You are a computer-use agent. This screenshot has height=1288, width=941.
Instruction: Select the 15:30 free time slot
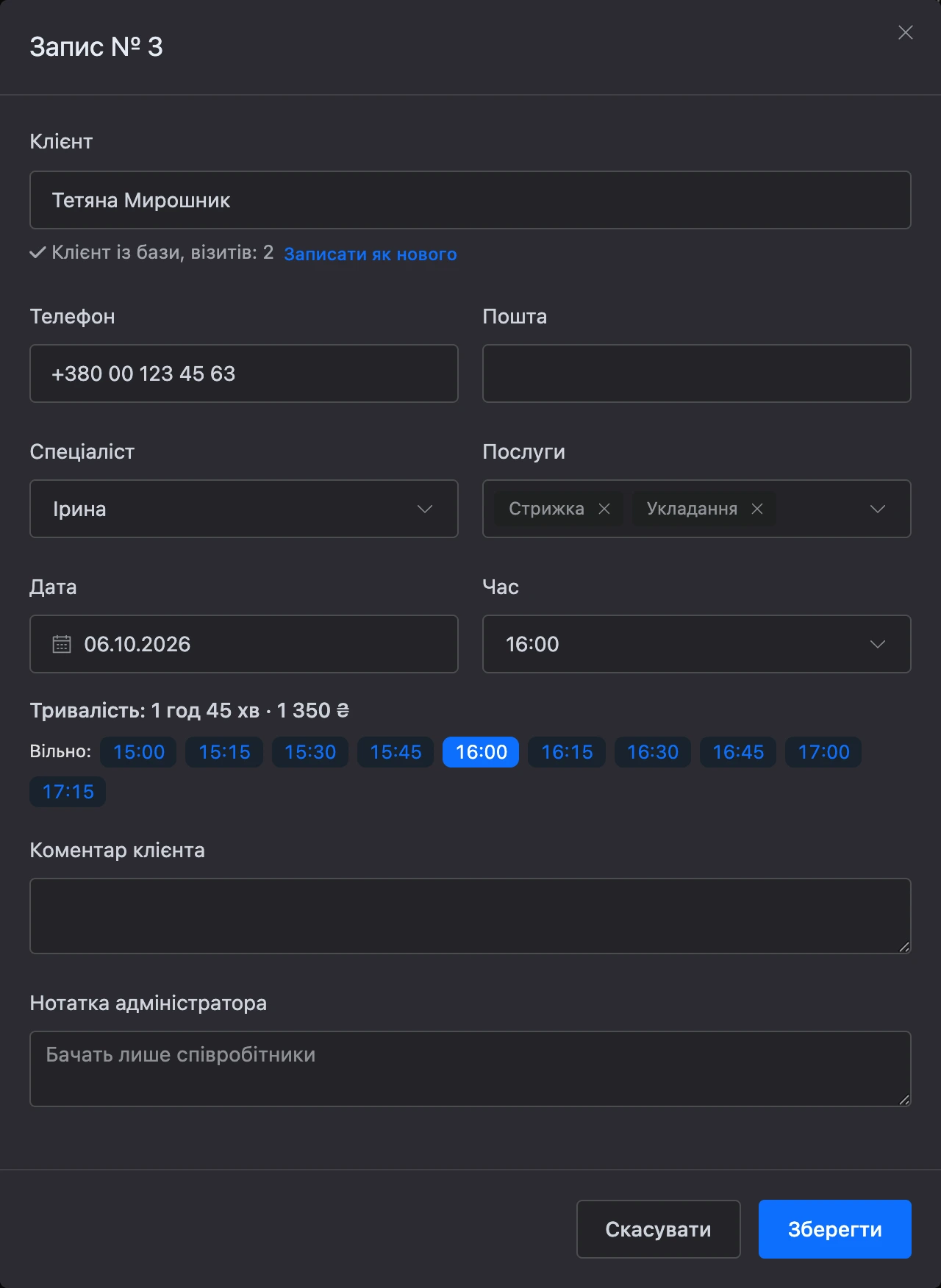310,752
